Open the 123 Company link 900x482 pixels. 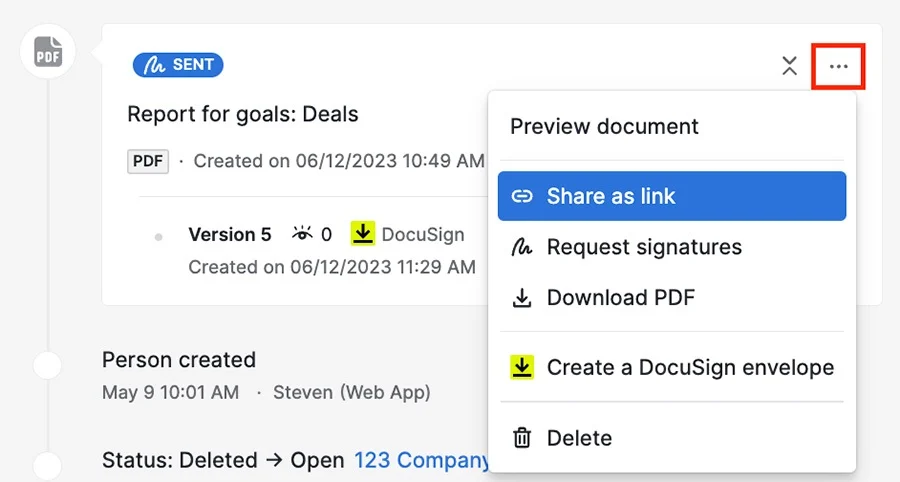(422, 460)
